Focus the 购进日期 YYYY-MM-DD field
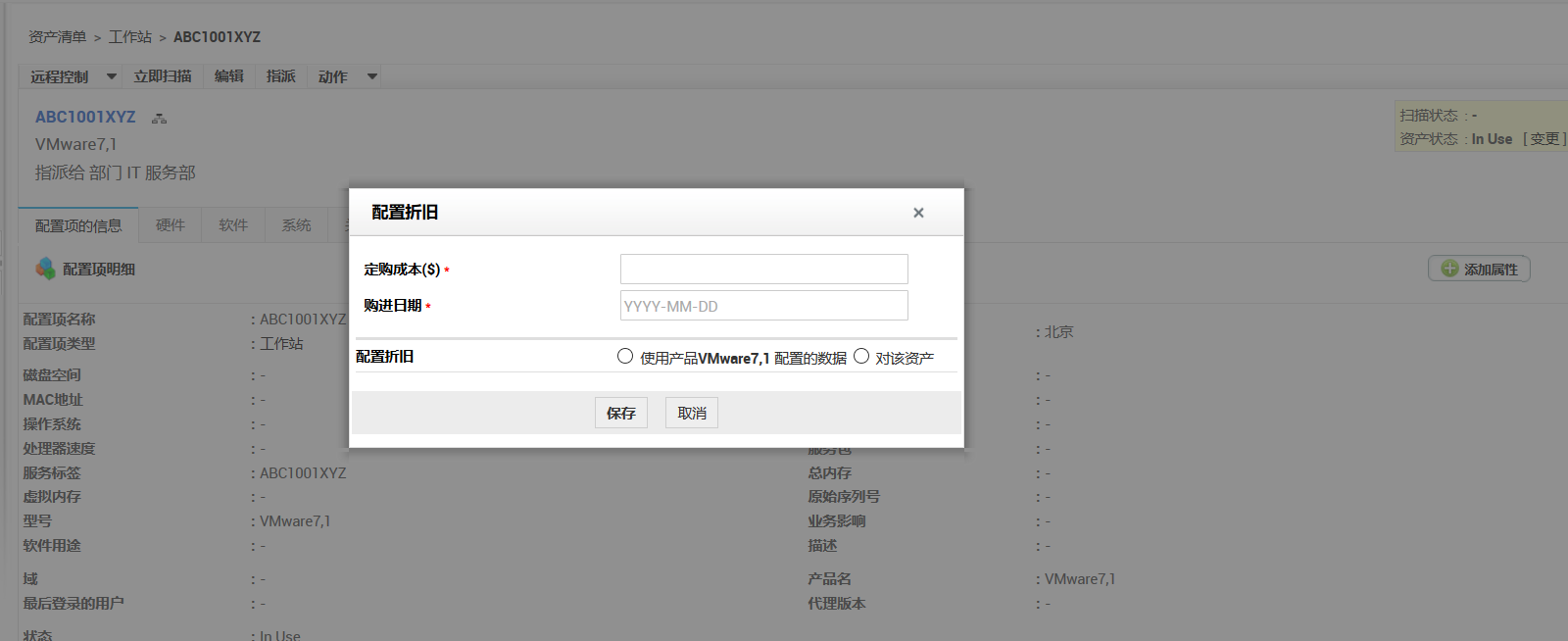1568x641 pixels. click(764, 305)
